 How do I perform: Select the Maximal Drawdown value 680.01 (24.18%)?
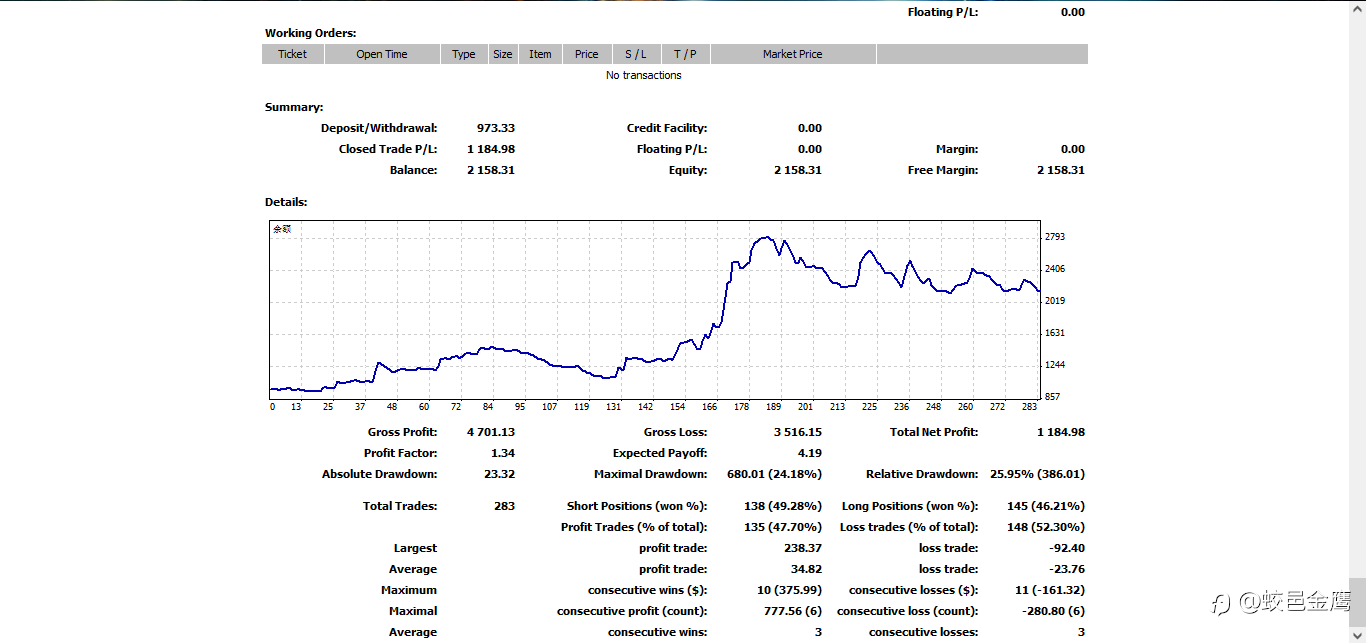tap(775, 474)
